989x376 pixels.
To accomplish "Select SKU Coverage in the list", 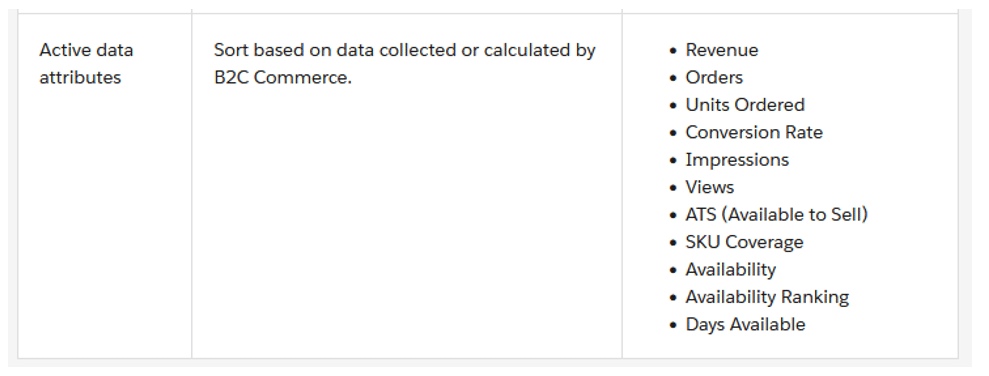I will coord(744,242).
